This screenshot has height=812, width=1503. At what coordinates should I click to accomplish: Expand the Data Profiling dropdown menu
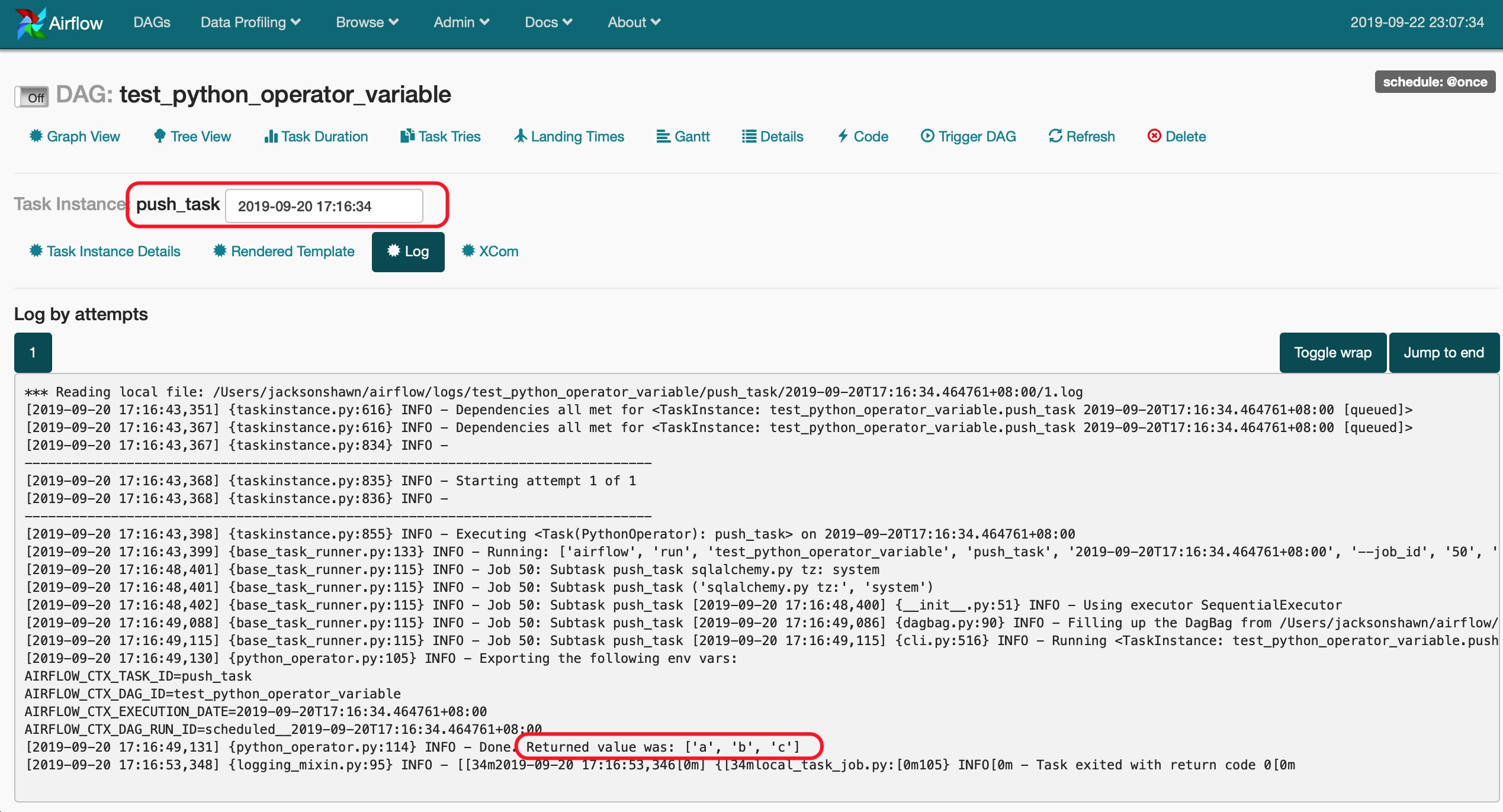250,22
